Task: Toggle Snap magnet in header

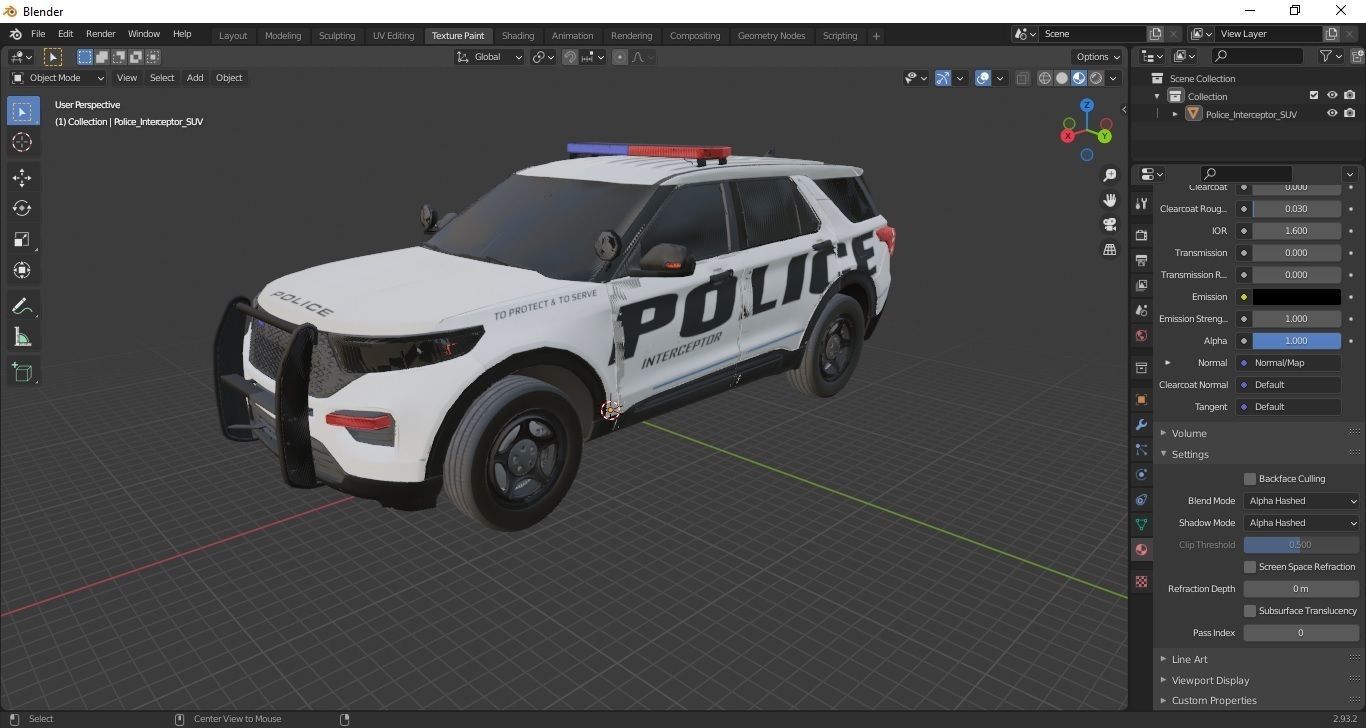Action: pyautogui.click(x=570, y=57)
